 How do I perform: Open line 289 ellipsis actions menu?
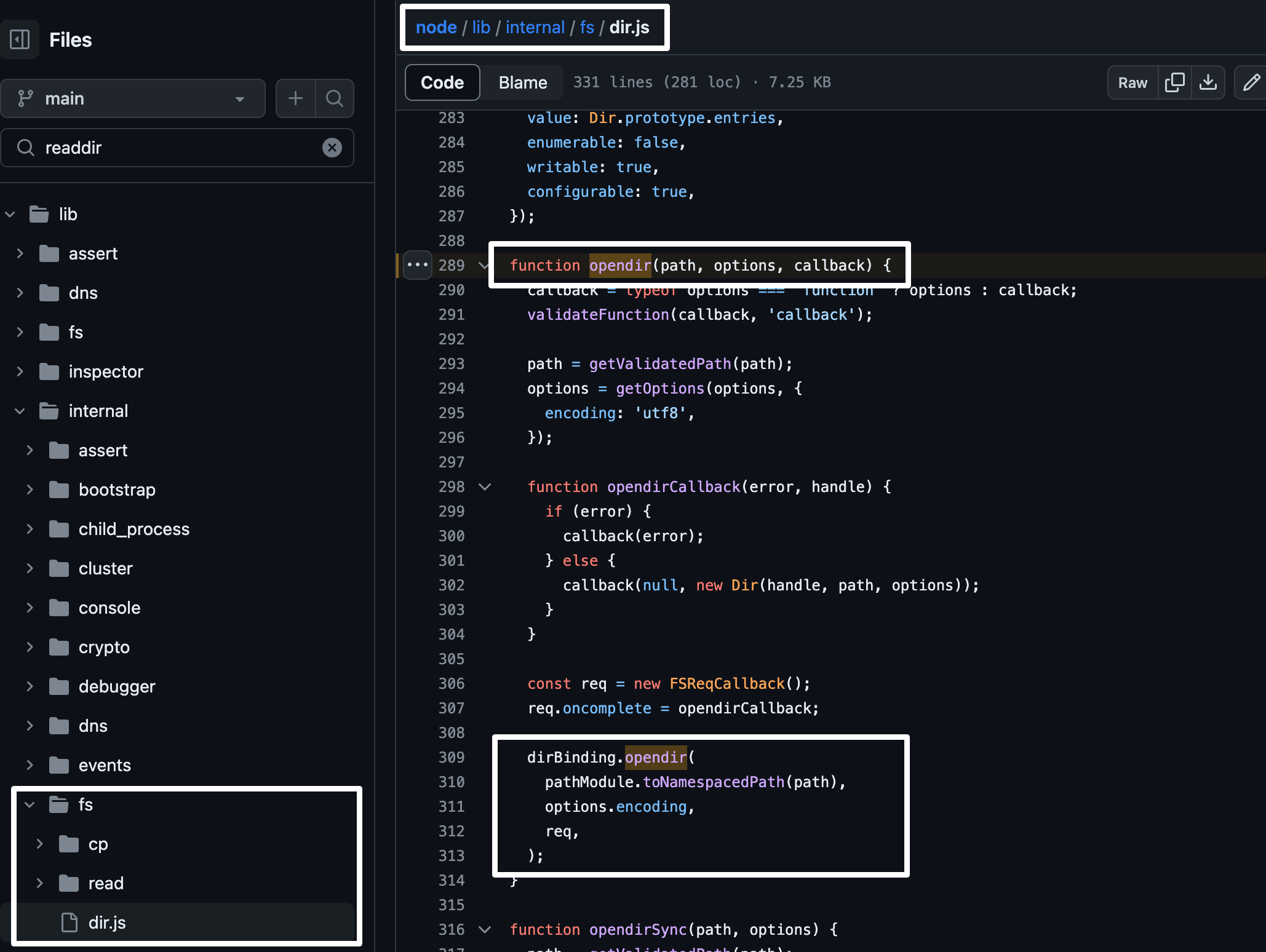418,265
